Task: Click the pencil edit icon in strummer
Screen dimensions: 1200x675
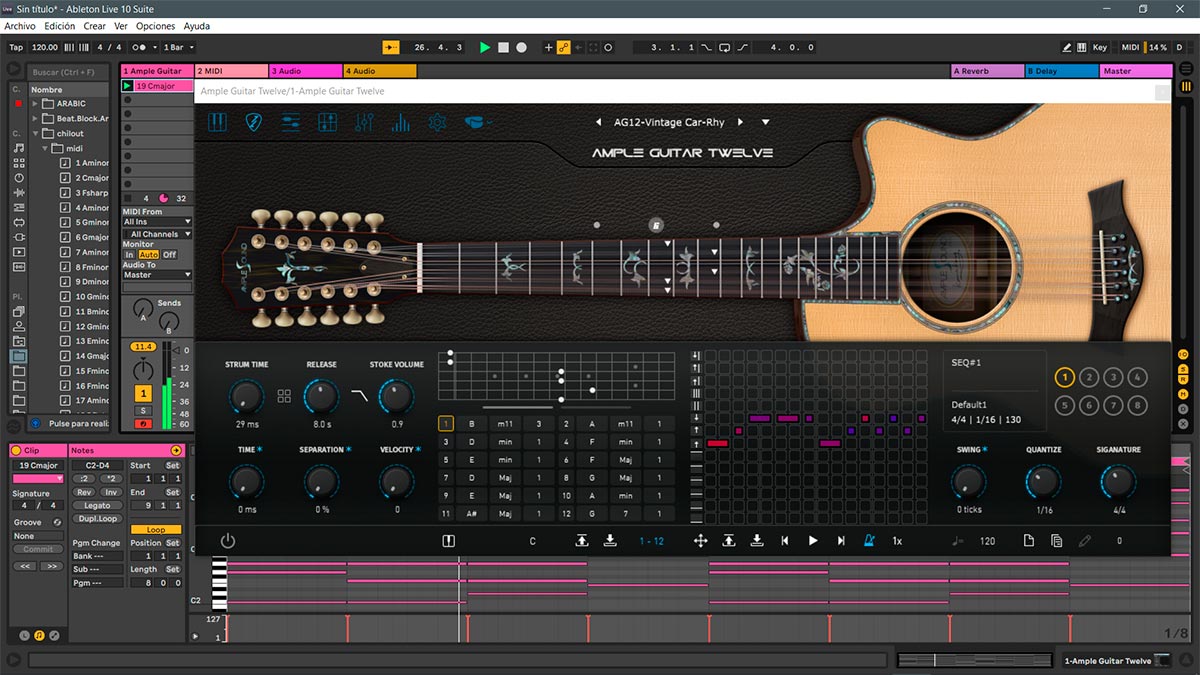Action: (x=1085, y=541)
